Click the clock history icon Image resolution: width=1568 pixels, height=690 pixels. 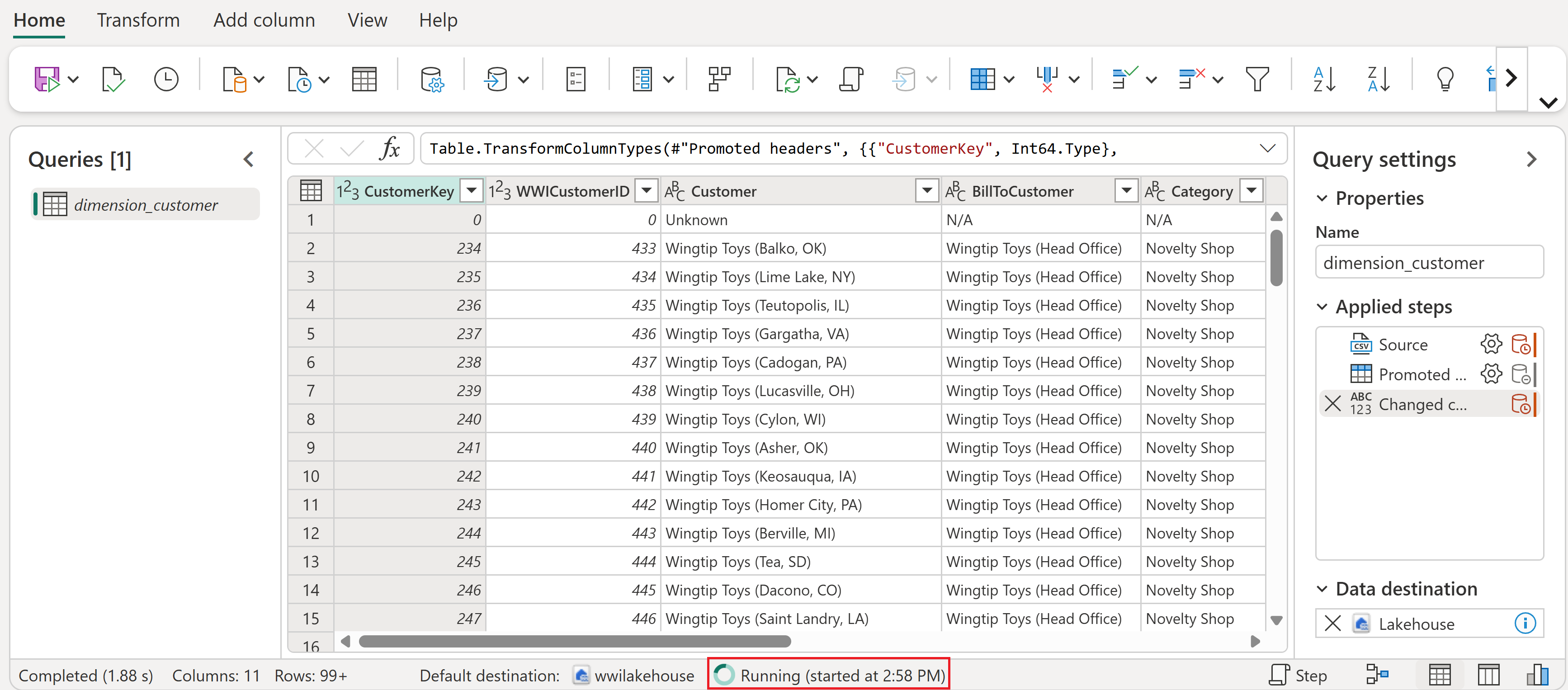(166, 79)
